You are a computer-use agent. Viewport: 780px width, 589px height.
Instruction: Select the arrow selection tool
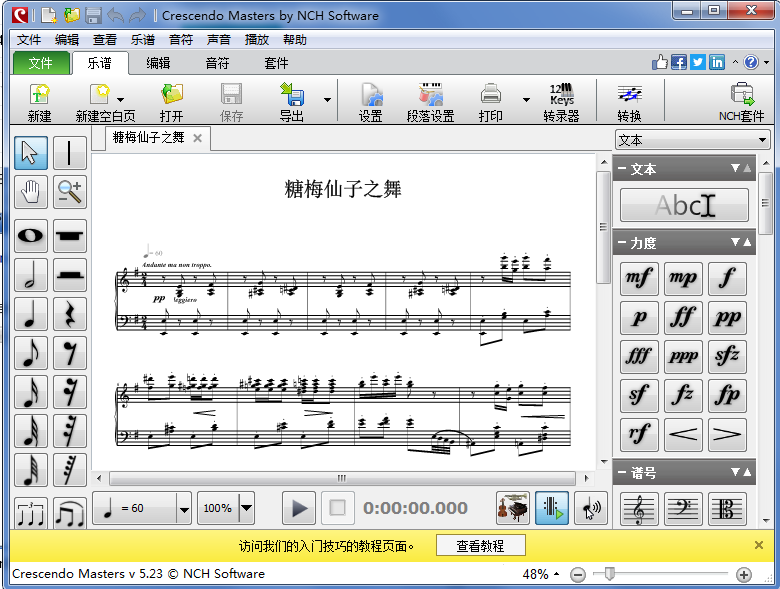[31, 153]
